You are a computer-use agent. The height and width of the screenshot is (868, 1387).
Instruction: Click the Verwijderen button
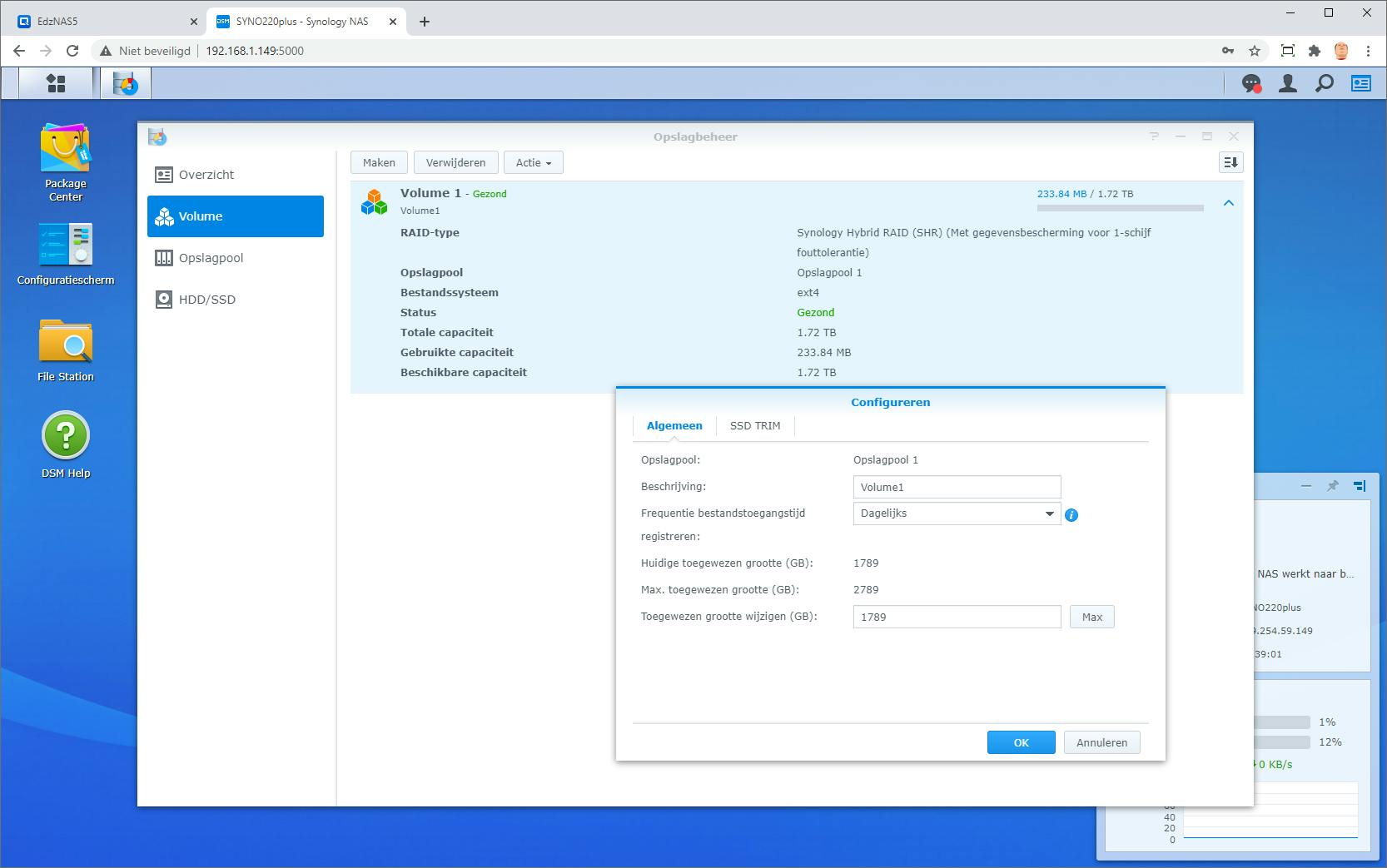coord(455,163)
